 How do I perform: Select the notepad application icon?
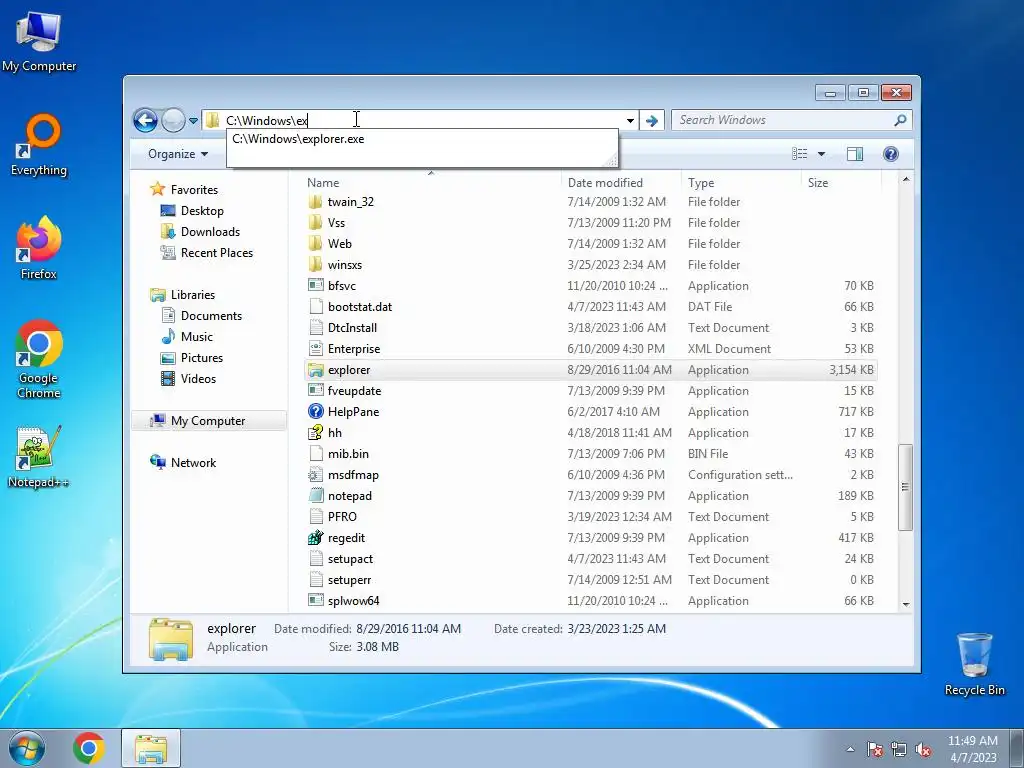pyautogui.click(x=315, y=496)
